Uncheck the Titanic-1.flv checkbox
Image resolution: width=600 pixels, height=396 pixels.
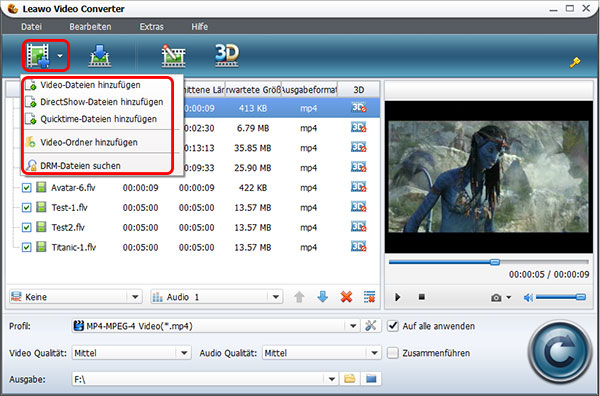(26, 248)
